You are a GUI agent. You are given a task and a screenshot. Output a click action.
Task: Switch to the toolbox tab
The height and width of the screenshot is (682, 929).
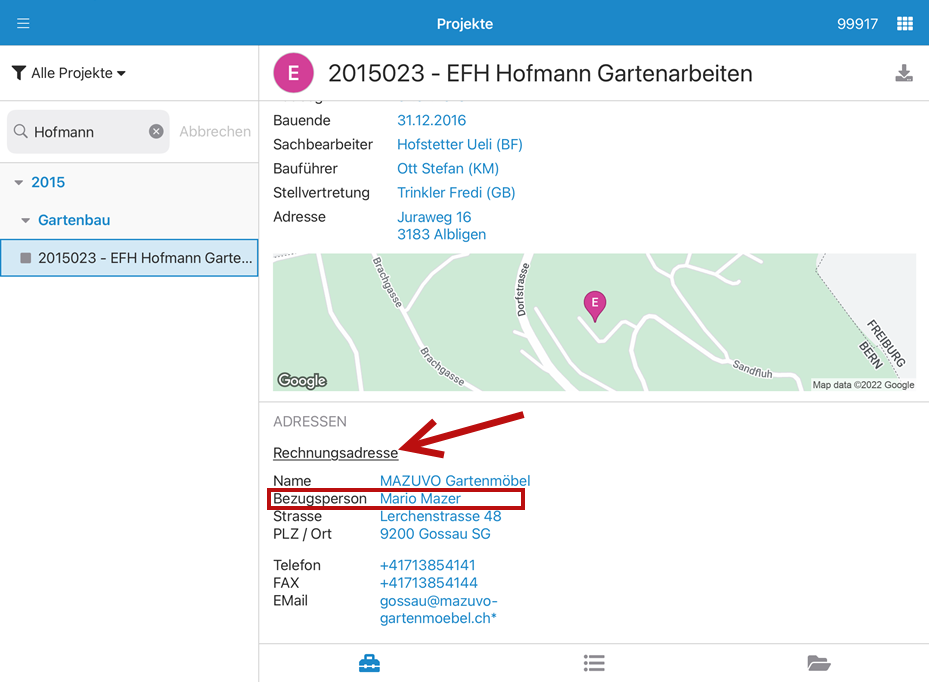pyautogui.click(x=369, y=663)
